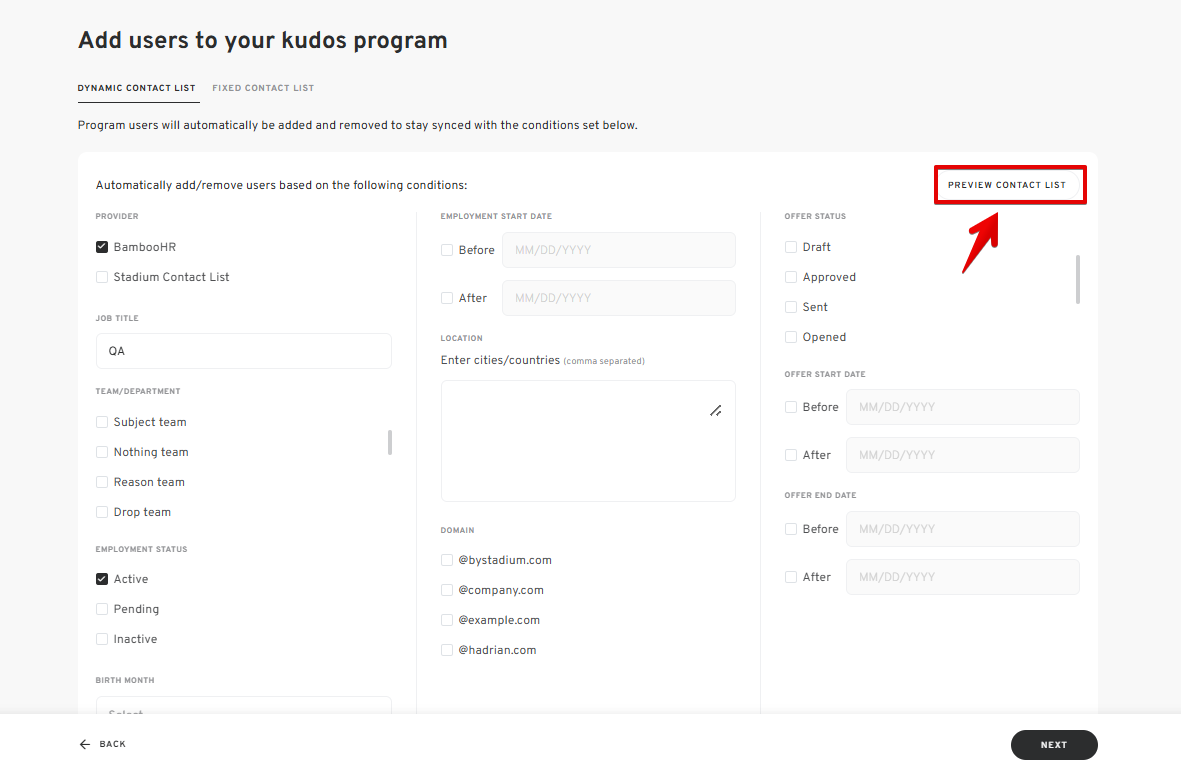The height and width of the screenshot is (771, 1181).
Task: Check the Employment Start Date Before box
Action: coord(447,250)
